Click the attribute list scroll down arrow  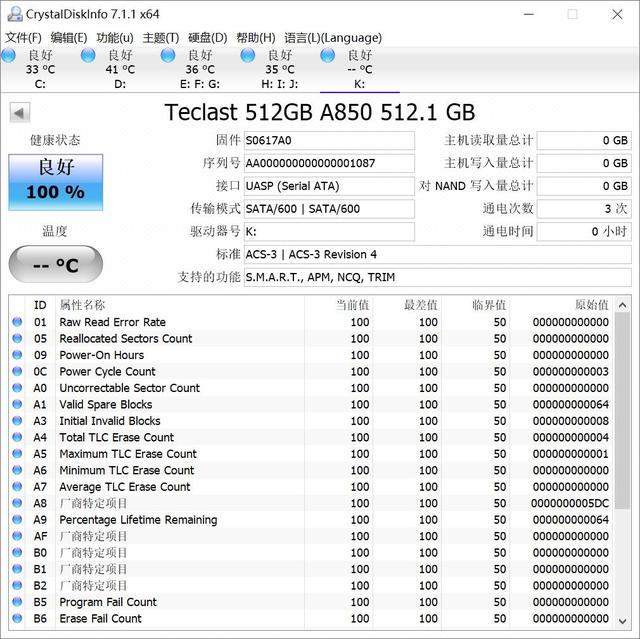tap(622, 621)
